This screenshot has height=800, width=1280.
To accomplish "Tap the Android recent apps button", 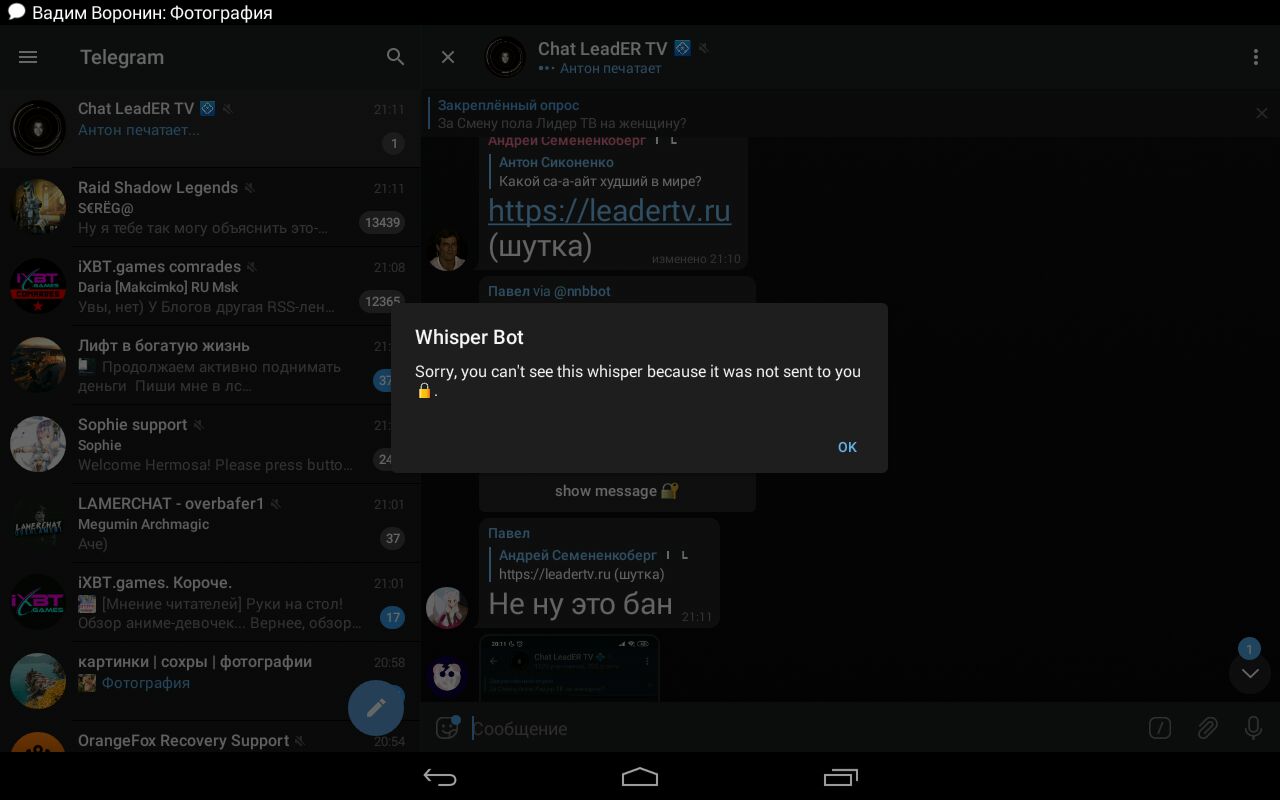I will coord(841,777).
